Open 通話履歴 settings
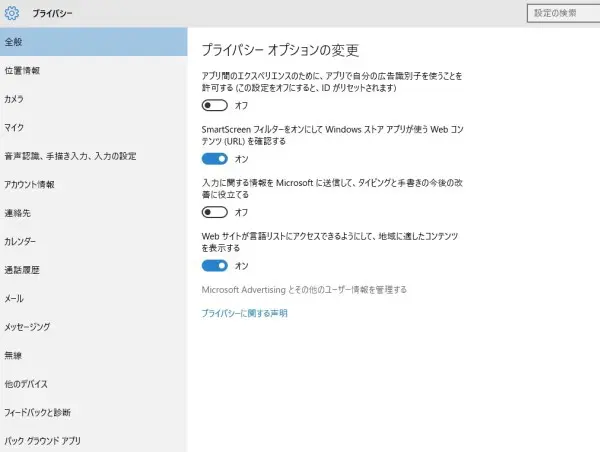Image resolution: width=600 pixels, height=452 pixels. point(94,270)
